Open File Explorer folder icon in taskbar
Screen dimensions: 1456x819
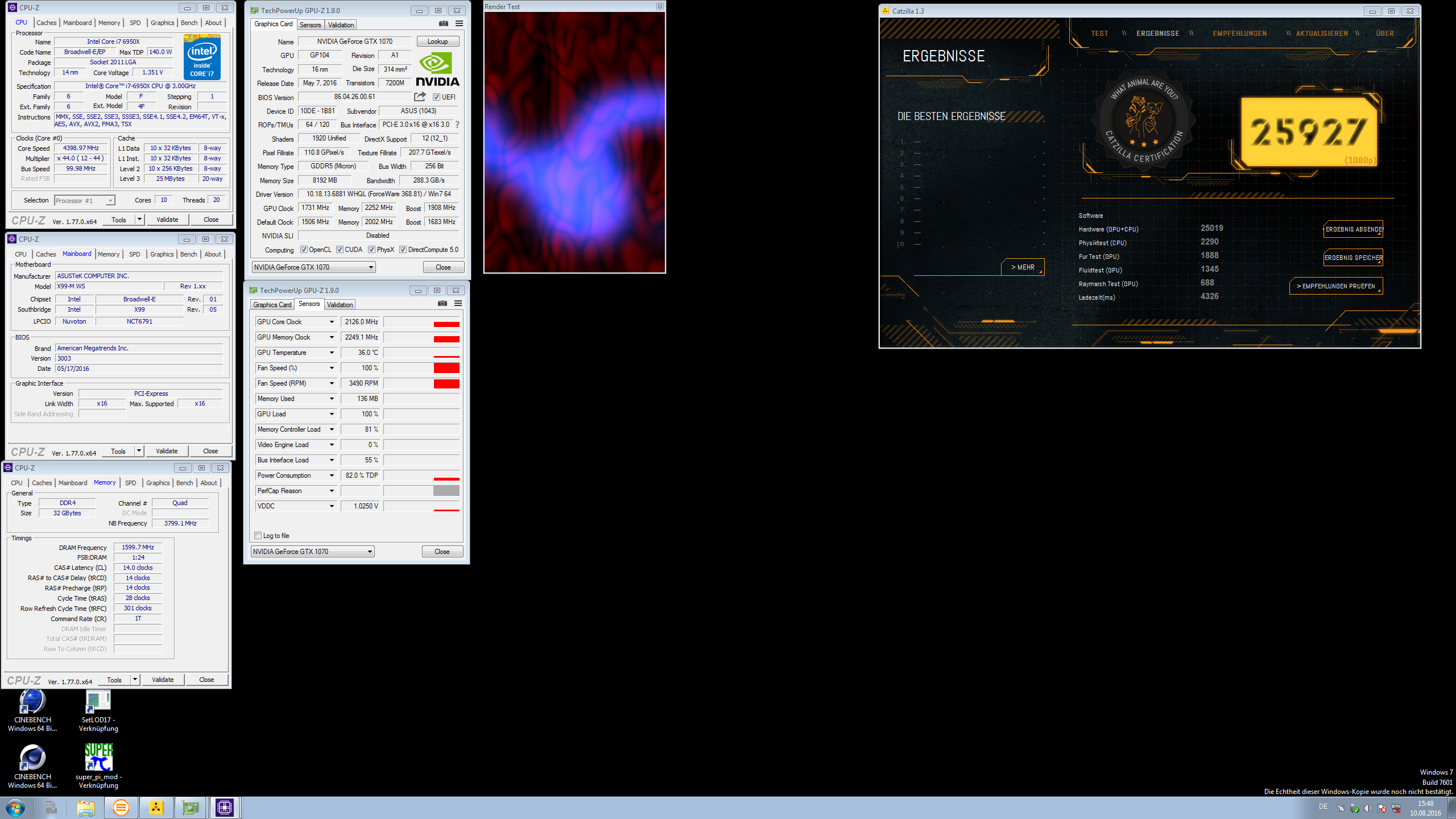pyautogui.click(x=86, y=808)
